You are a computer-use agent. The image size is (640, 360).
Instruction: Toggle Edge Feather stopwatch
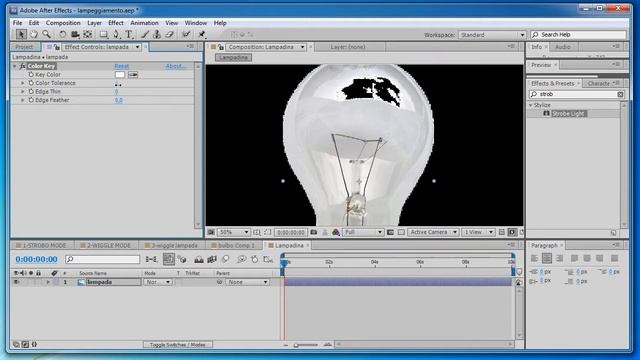coord(31,100)
